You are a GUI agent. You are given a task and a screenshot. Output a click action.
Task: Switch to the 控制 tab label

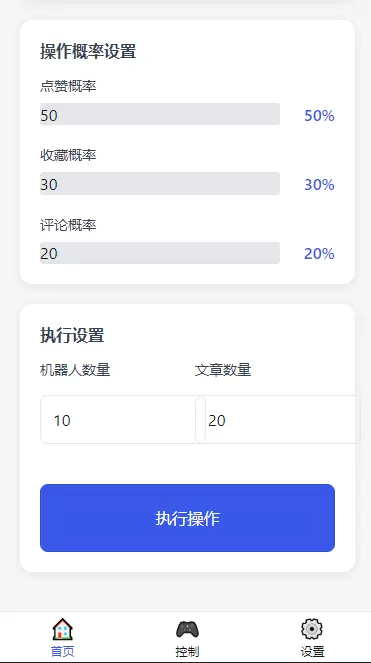187,651
